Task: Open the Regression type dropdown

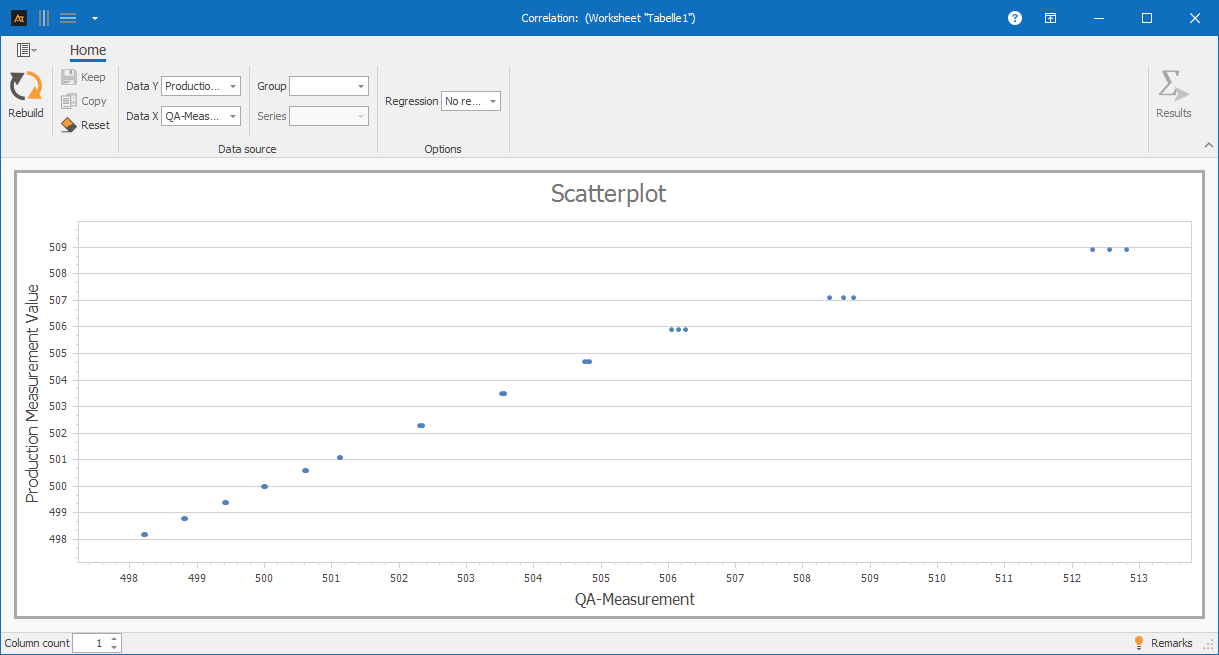Action: (492, 101)
